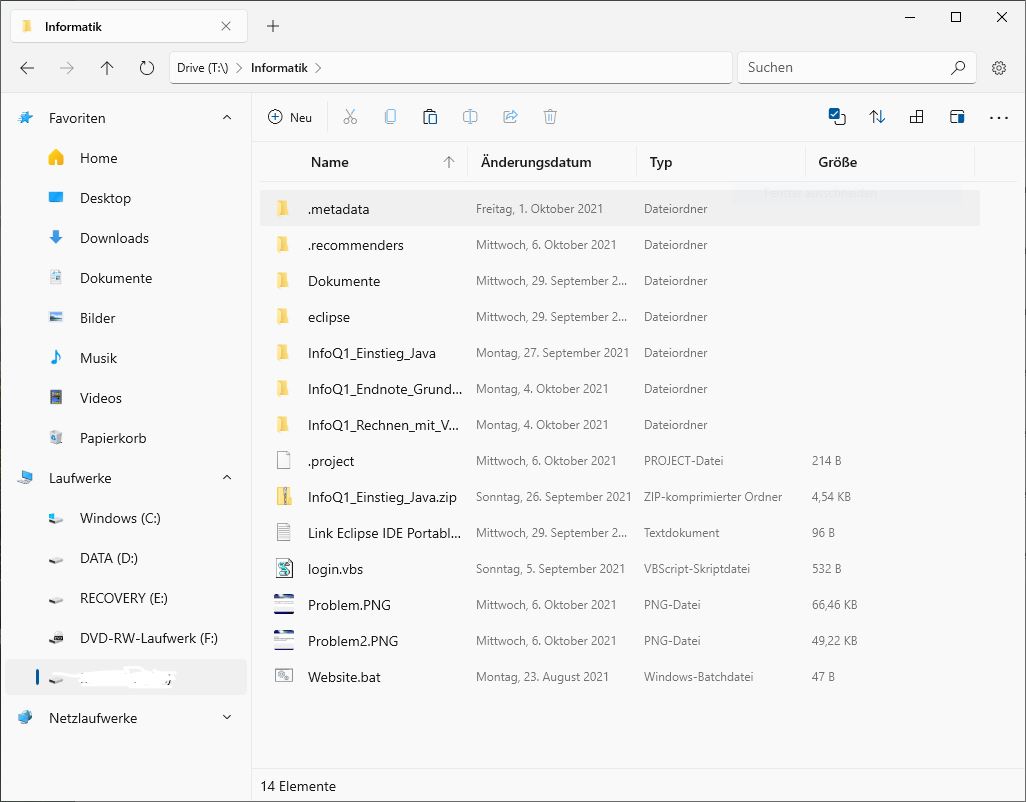Go up one folder level
Screen dimensions: 1026x802
point(107,68)
